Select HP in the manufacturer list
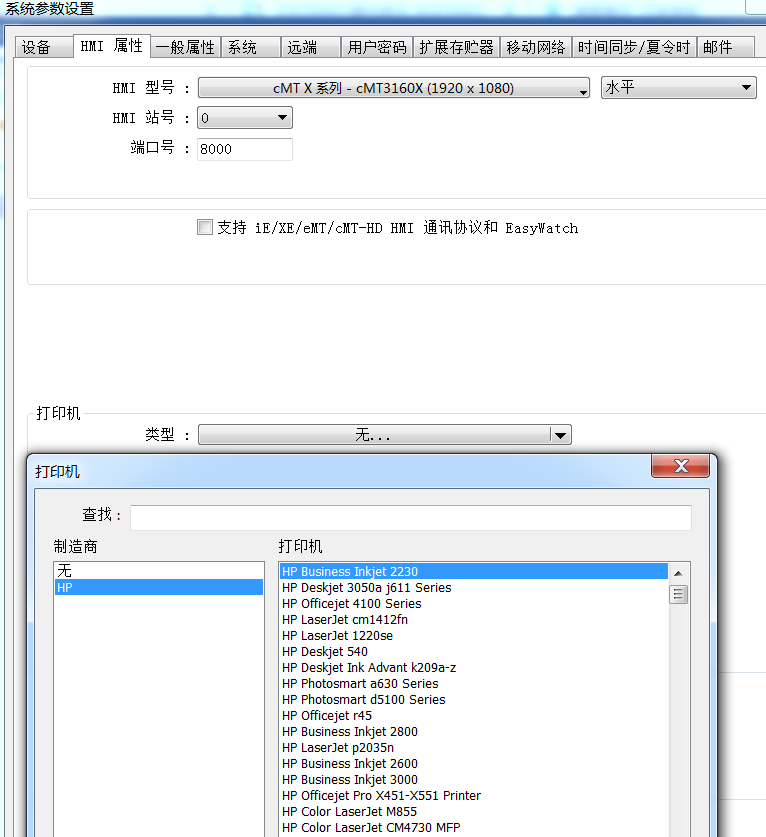 click(x=158, y=588)
